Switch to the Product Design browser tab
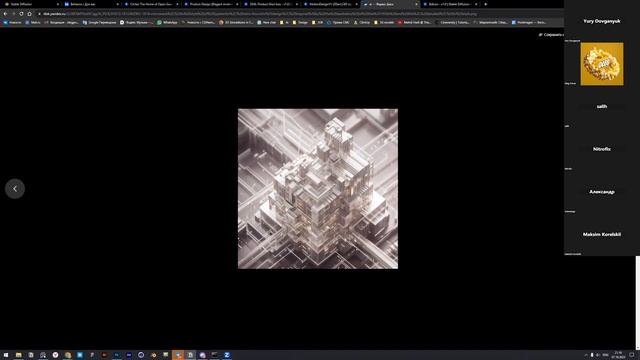The image size is (640, 360). (211, 4)
